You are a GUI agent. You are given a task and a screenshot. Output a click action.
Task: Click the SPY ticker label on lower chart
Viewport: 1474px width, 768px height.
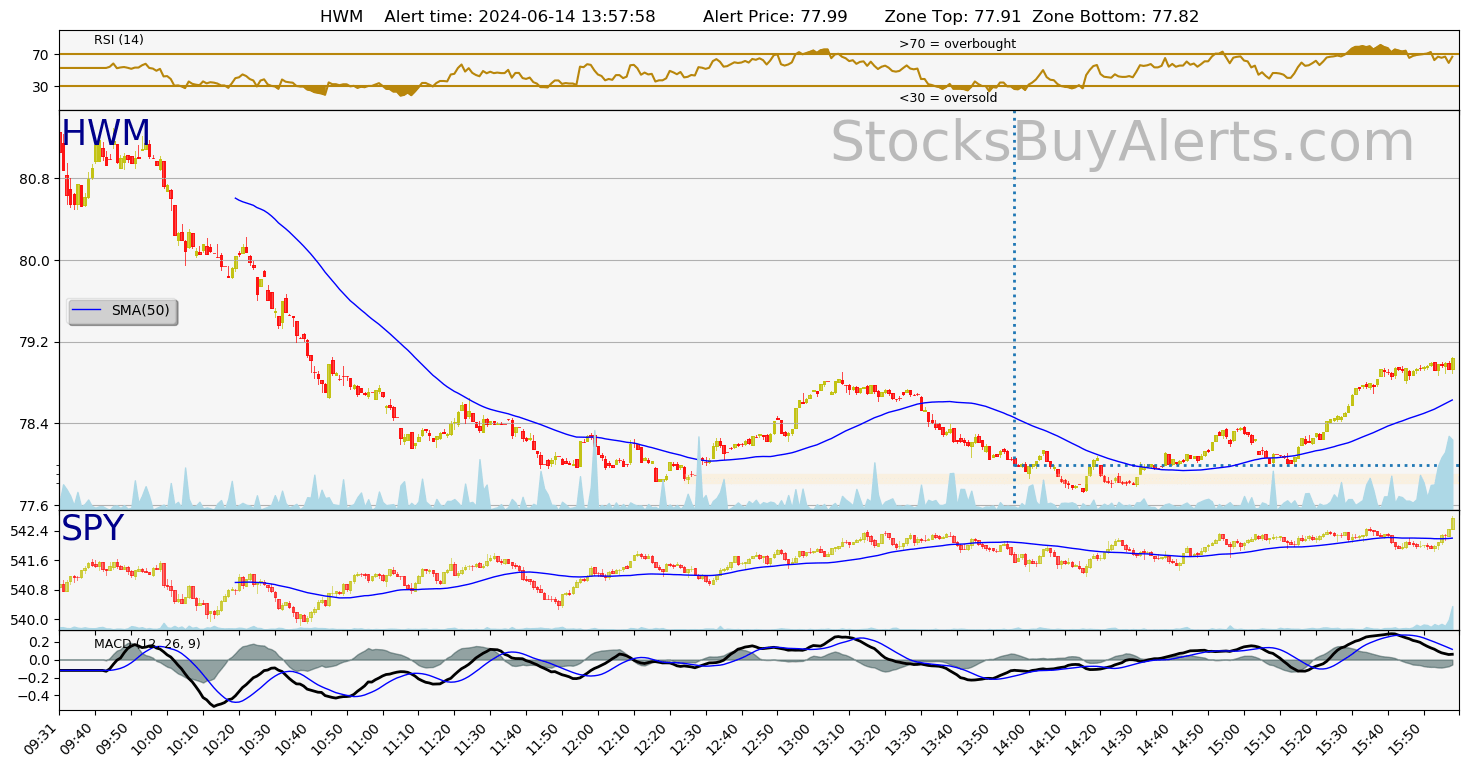92,529
